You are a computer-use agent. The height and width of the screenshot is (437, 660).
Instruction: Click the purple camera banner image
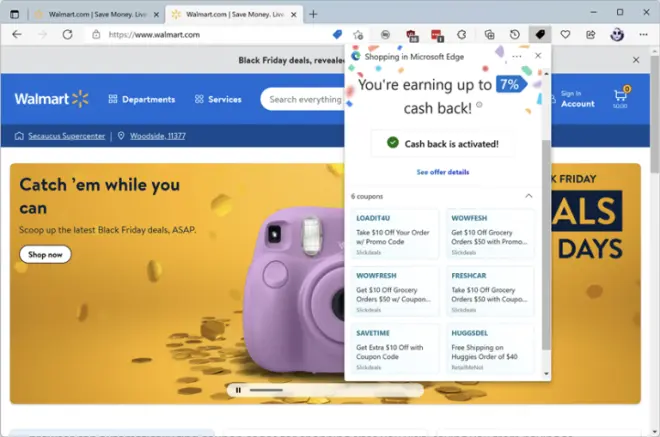coord(295,290)
